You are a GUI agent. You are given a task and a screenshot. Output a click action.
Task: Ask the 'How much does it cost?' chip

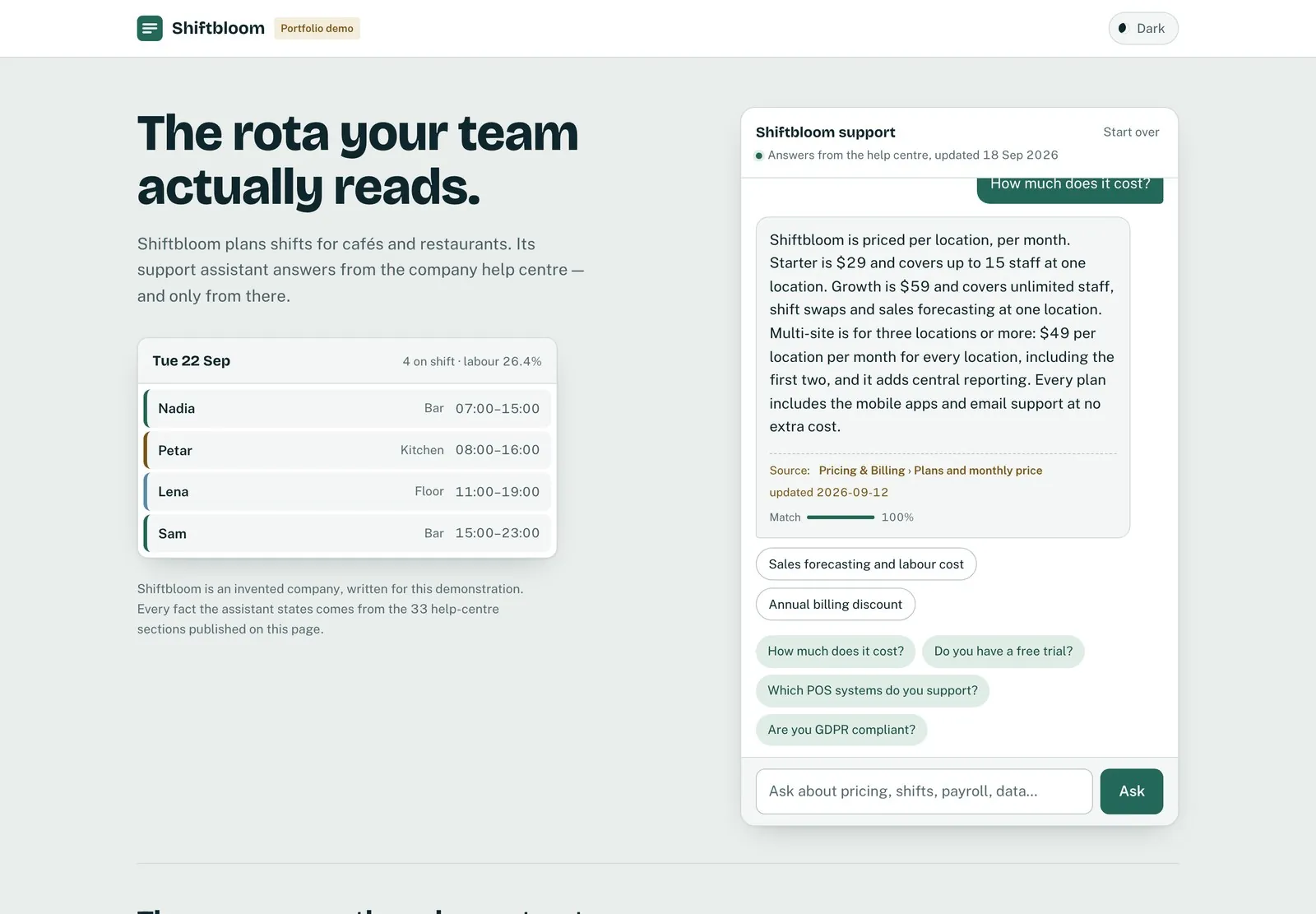click(836, 652)
